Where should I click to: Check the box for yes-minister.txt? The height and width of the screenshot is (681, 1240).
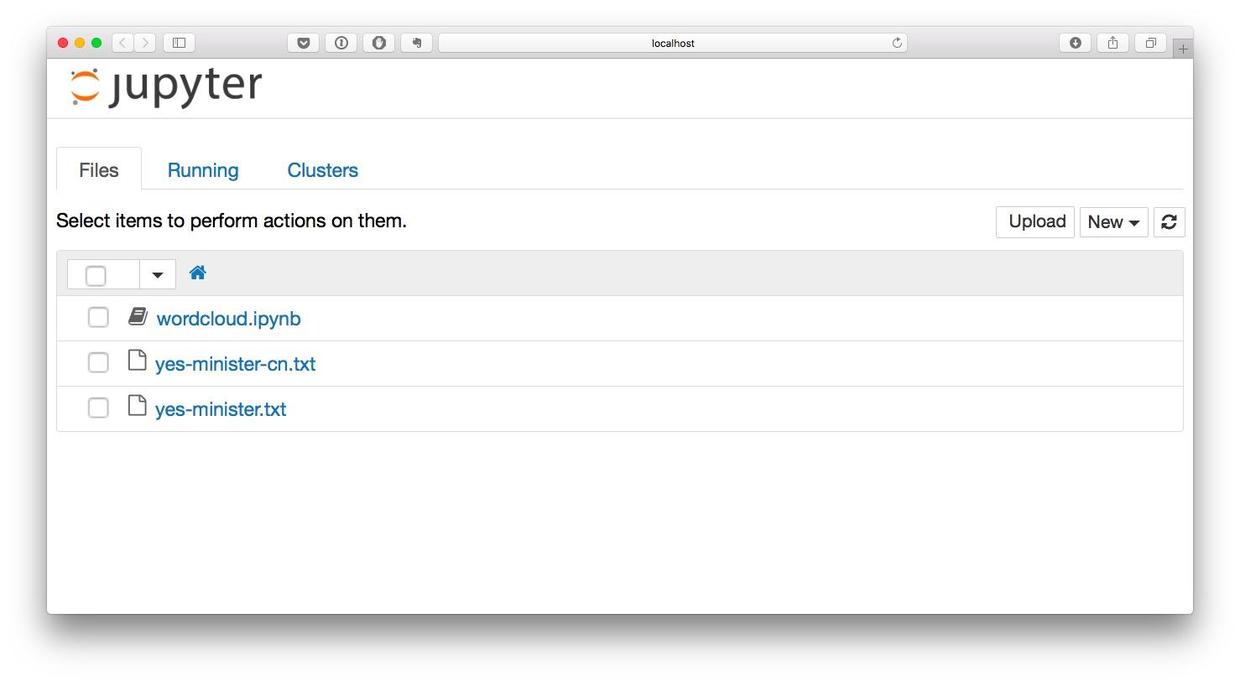click(98, 408)
